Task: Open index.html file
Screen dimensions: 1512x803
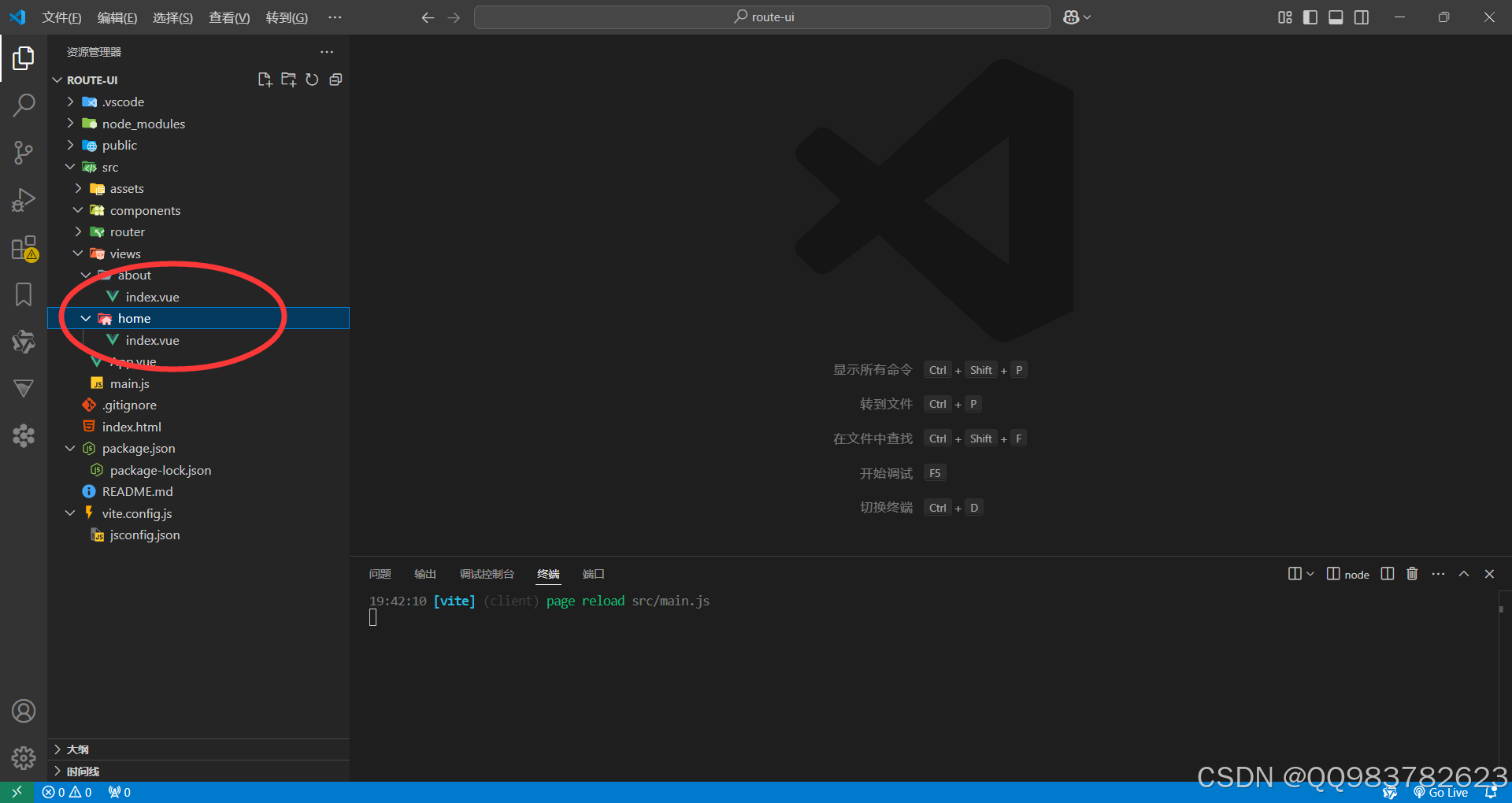Action: tap(198, 427)
